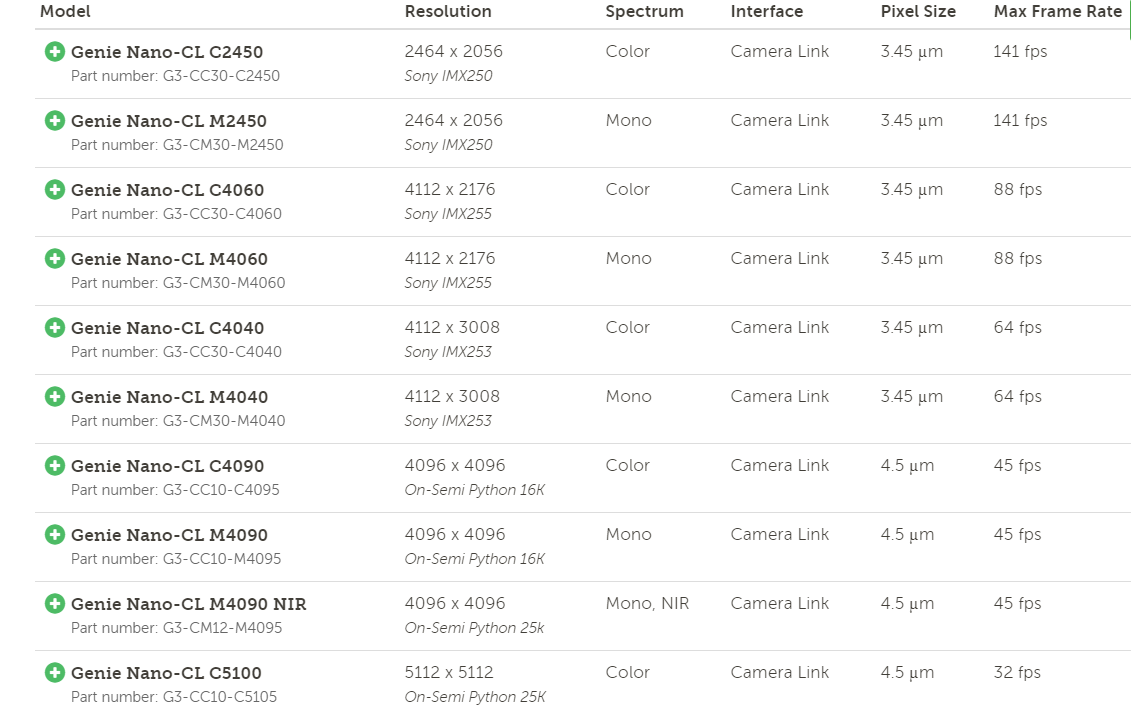Open the Genie Nano-CL M4090 NIR link

(188, 604)
